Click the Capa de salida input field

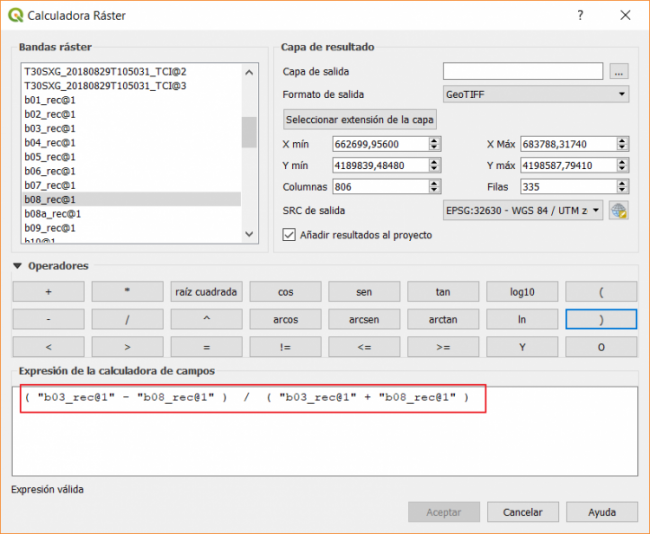[523, 71]
